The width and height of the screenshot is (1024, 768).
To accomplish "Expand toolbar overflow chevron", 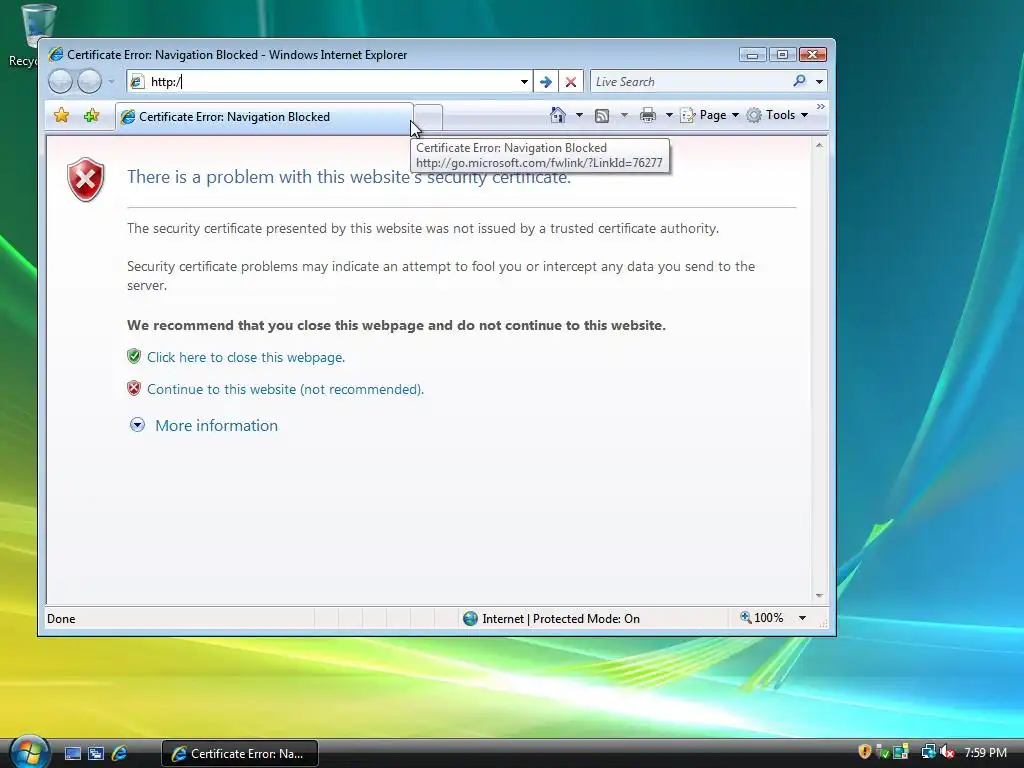I will [821, 106].
